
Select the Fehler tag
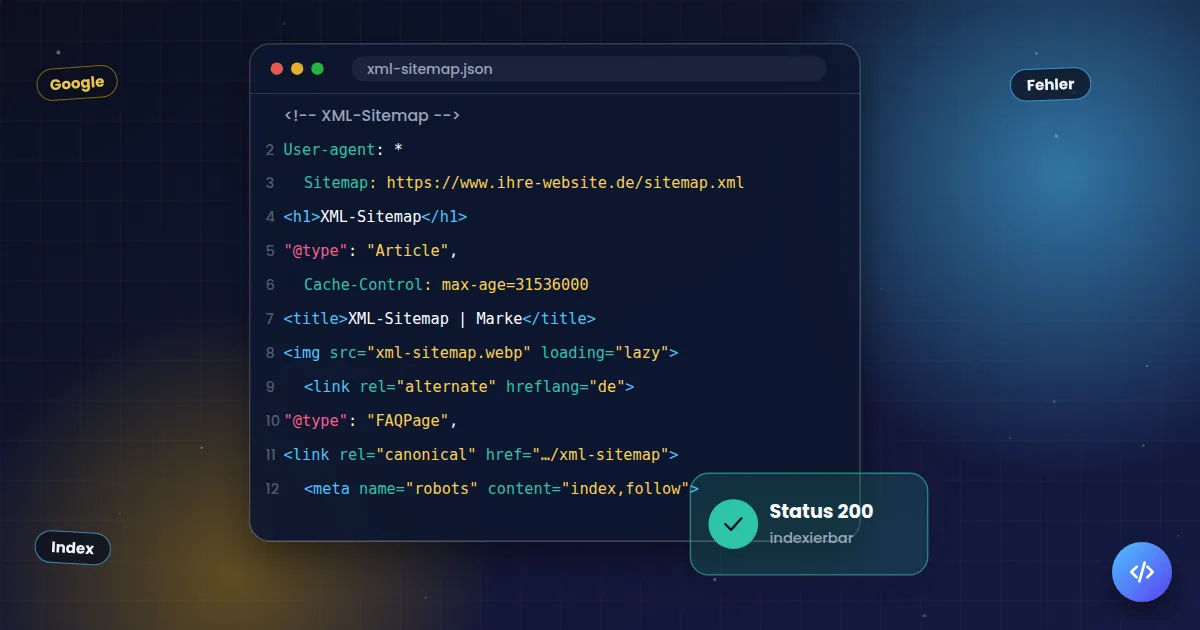(x=1050, y=85)
